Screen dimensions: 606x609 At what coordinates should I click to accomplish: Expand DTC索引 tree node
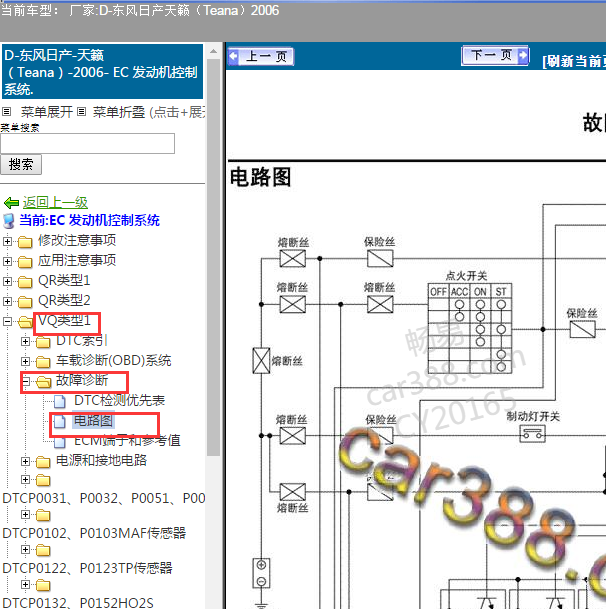click(x=25, y=341)
